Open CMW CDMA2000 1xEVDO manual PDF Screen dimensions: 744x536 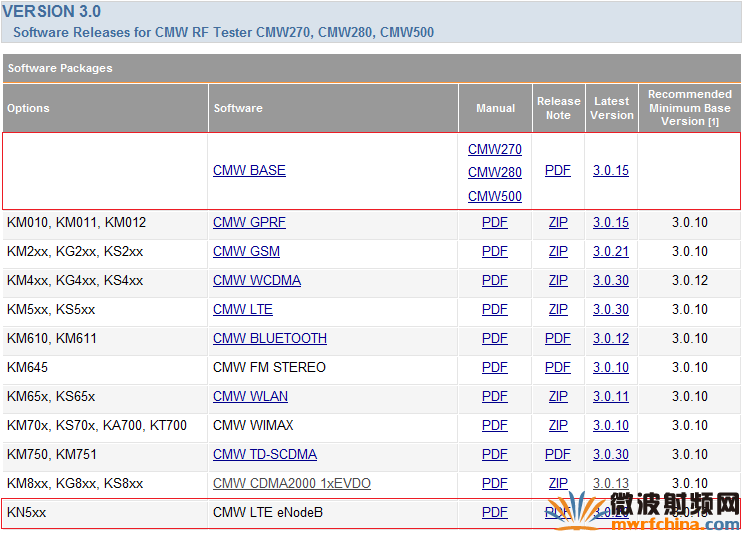tap(494, 483)
